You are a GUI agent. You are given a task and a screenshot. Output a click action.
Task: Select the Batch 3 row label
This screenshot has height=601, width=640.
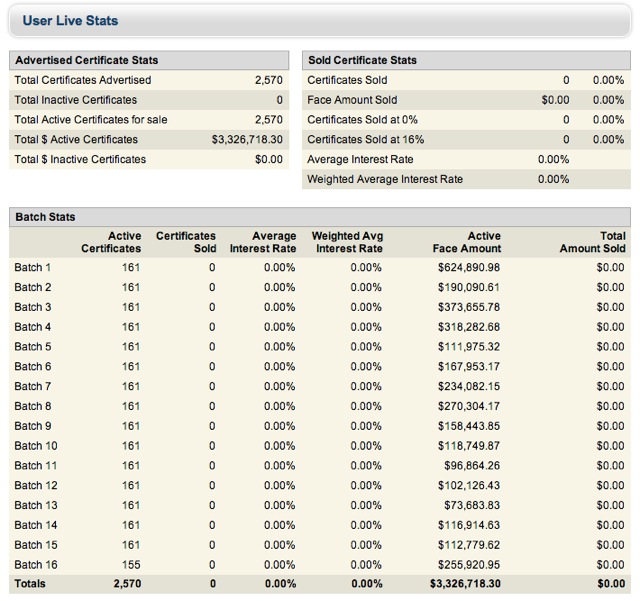(33, 307)
